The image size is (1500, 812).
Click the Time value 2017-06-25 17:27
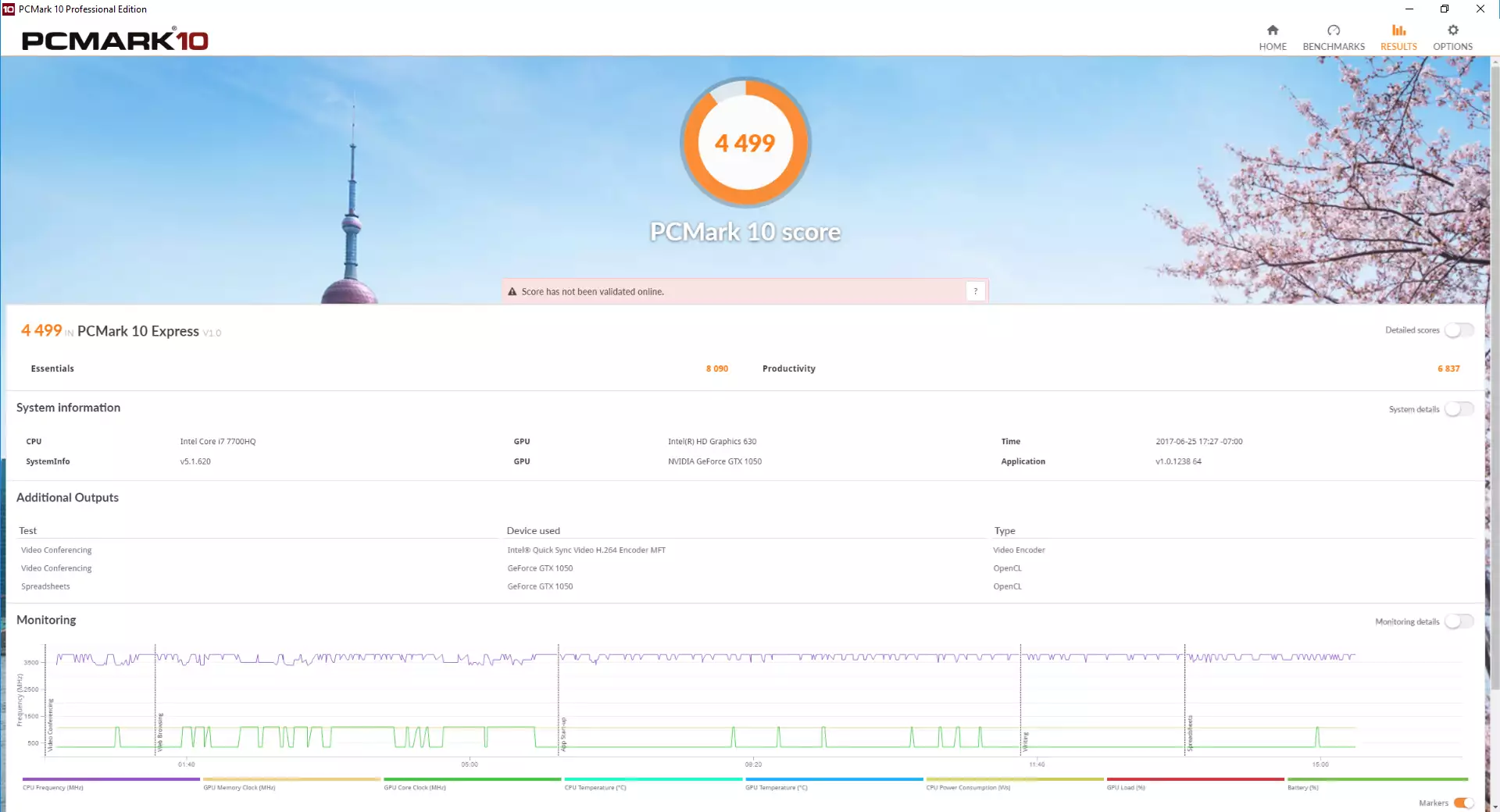coord(1199,442)
